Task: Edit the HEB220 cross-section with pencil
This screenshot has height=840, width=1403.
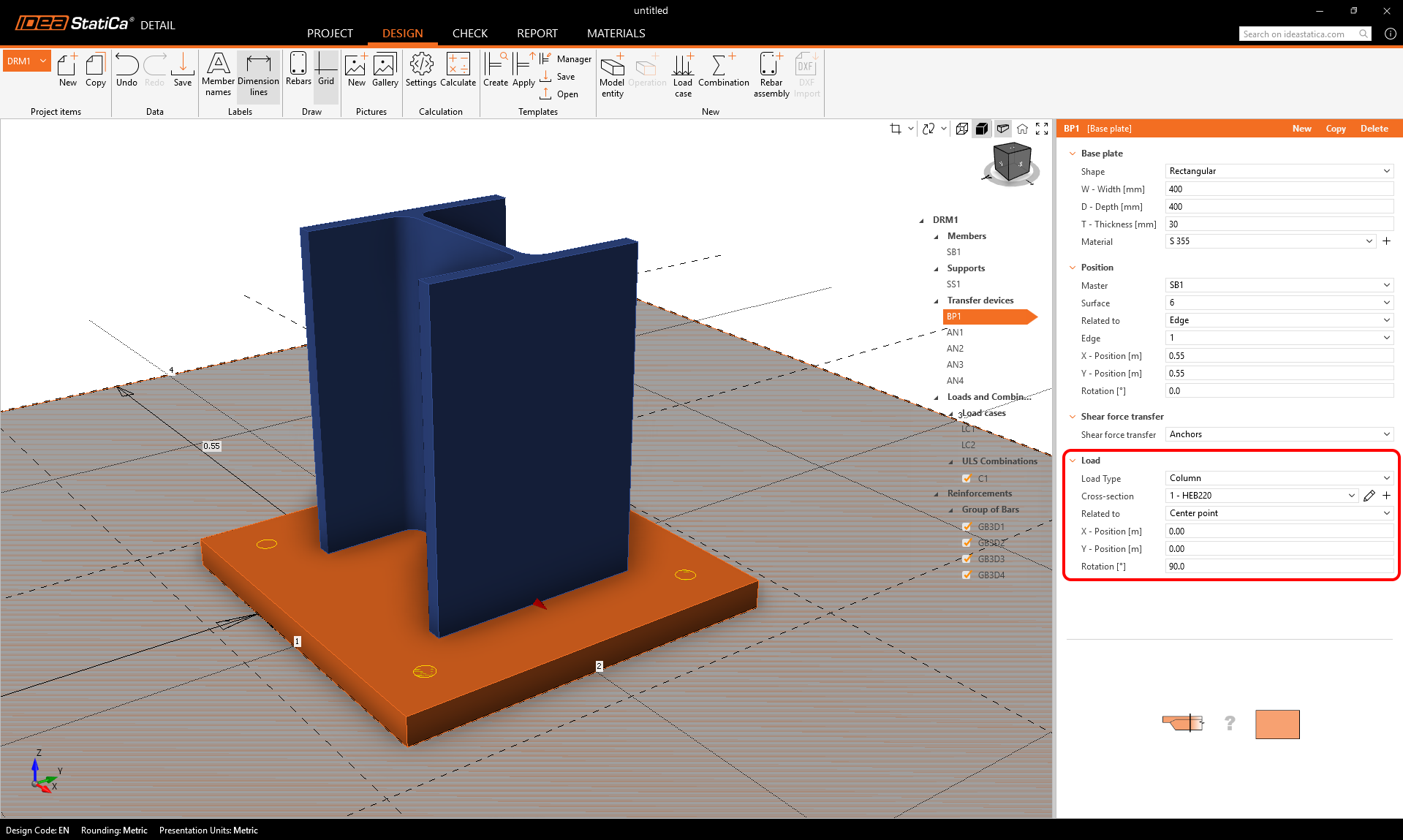Action: 1369,496
